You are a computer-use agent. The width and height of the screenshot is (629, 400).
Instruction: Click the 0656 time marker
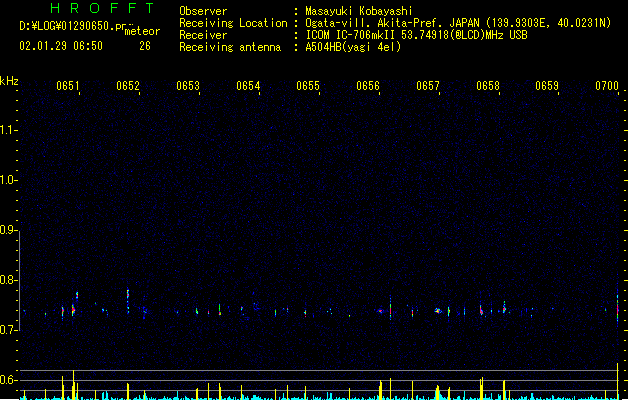[x=368, y=86]
